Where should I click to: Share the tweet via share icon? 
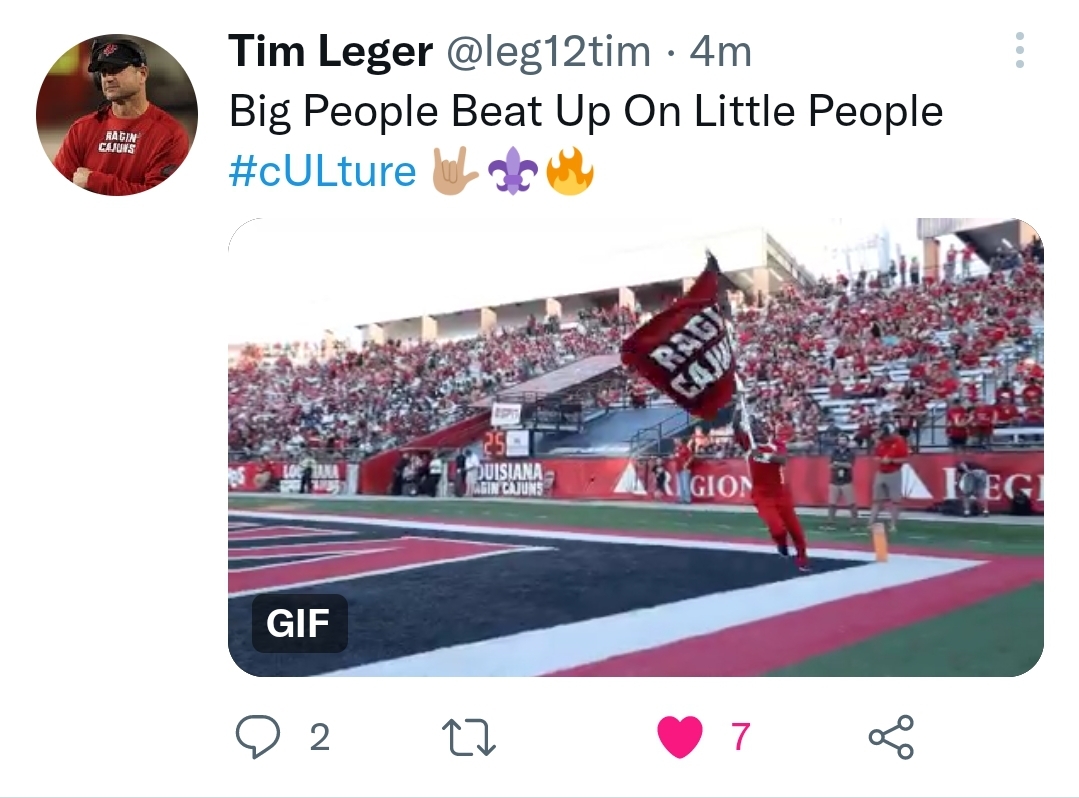click(891, 737)
